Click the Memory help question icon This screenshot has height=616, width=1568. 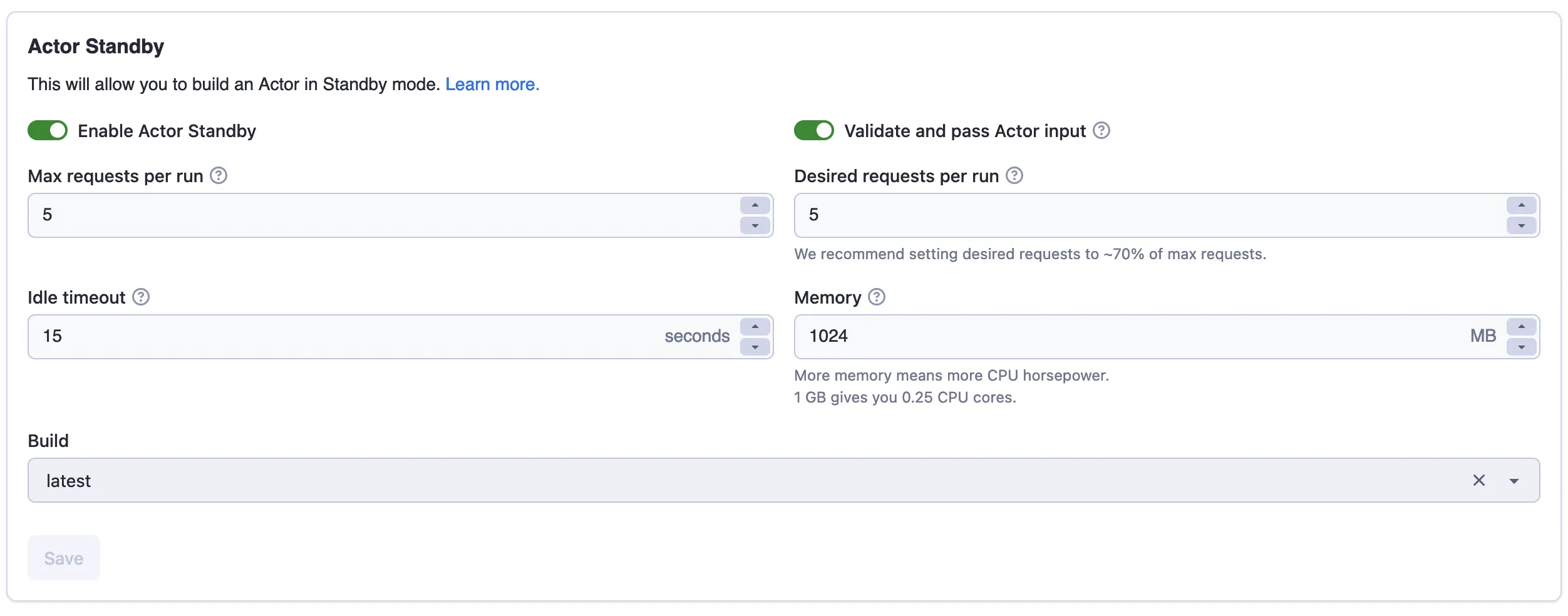pyautogui.click(x=877, y=297)
